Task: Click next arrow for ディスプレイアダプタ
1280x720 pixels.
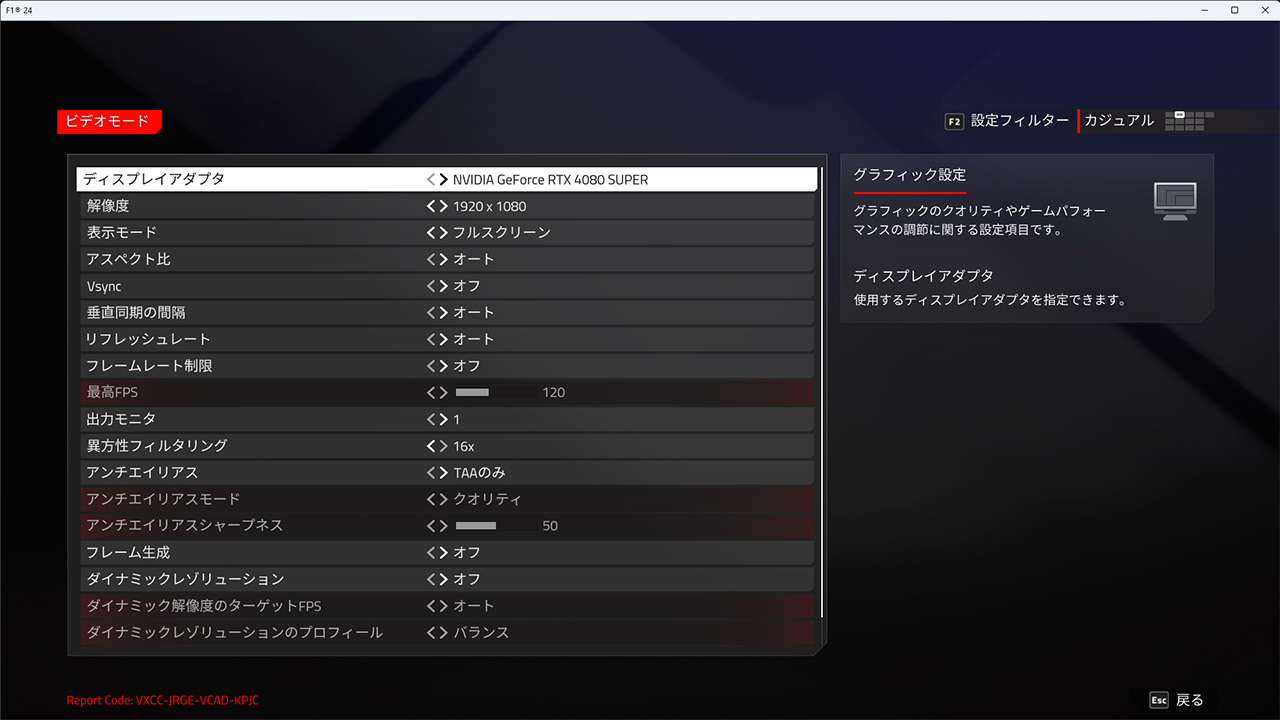Action: point(443,180)
